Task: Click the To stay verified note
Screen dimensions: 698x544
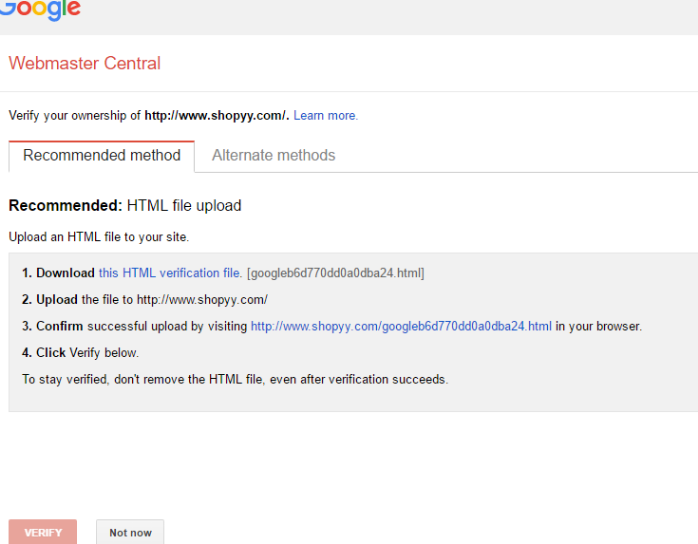Action: tap(235, 379)
